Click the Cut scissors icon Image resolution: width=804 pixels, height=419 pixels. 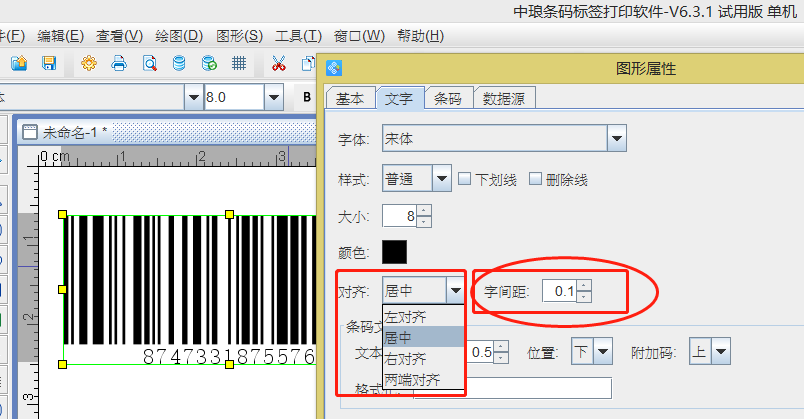pyautogui.click(x=279, y=64)
